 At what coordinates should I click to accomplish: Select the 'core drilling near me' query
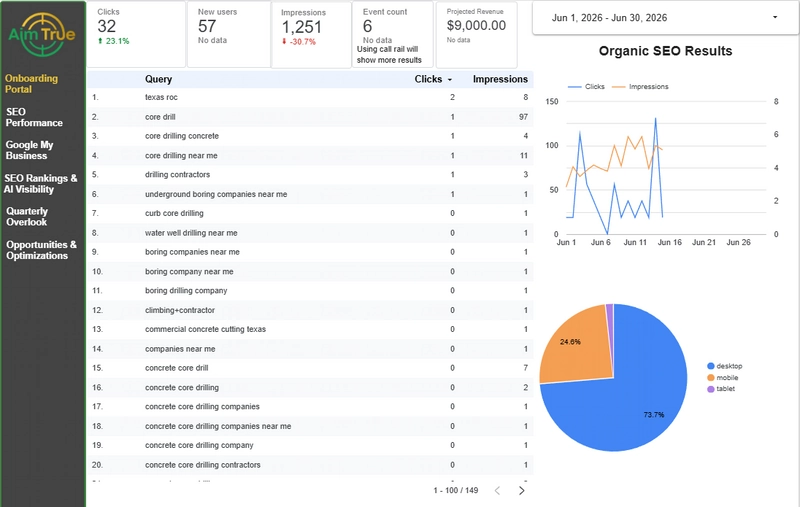click(x=181, y=156)
